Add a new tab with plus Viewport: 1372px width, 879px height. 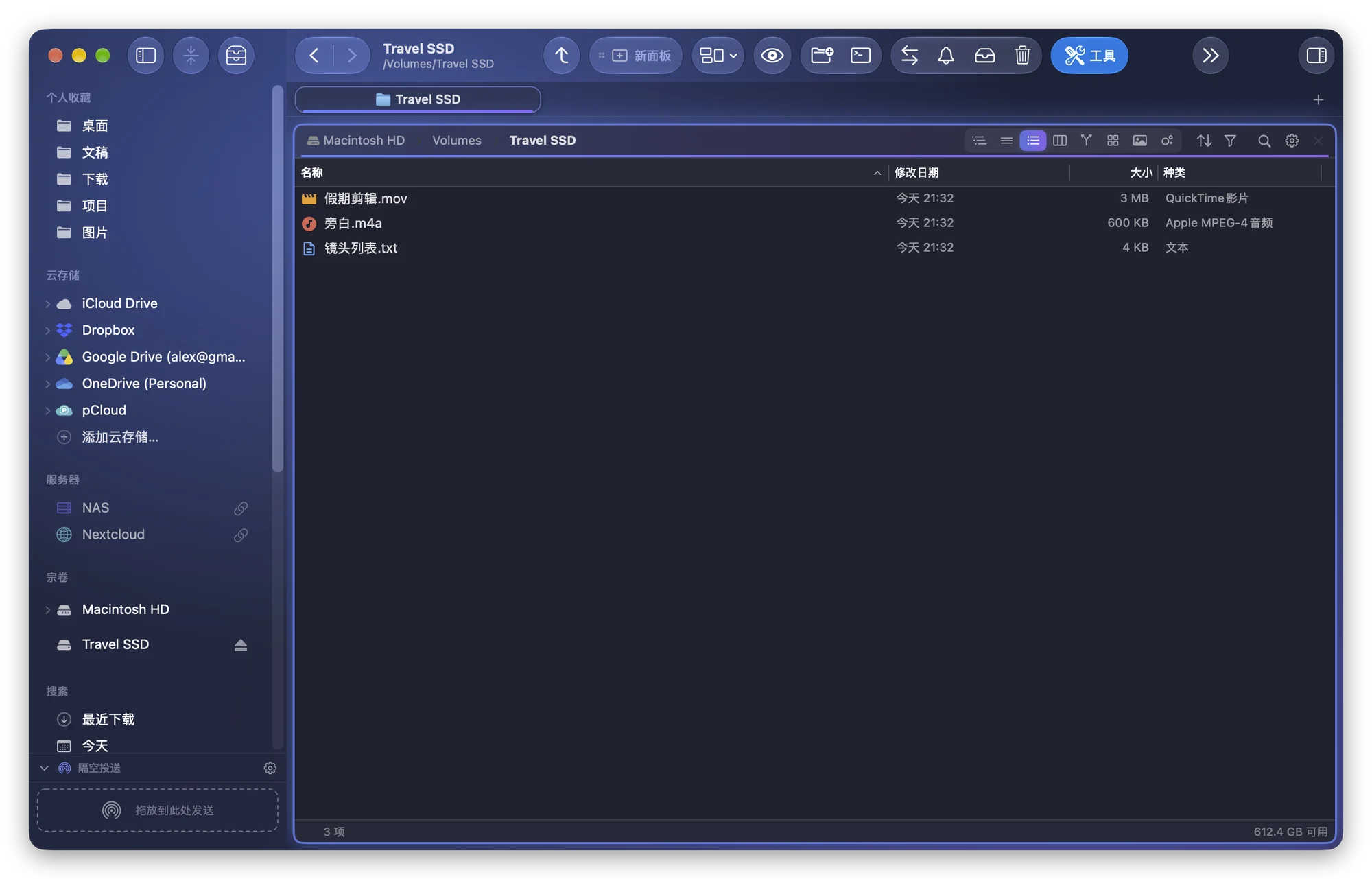1318,100
